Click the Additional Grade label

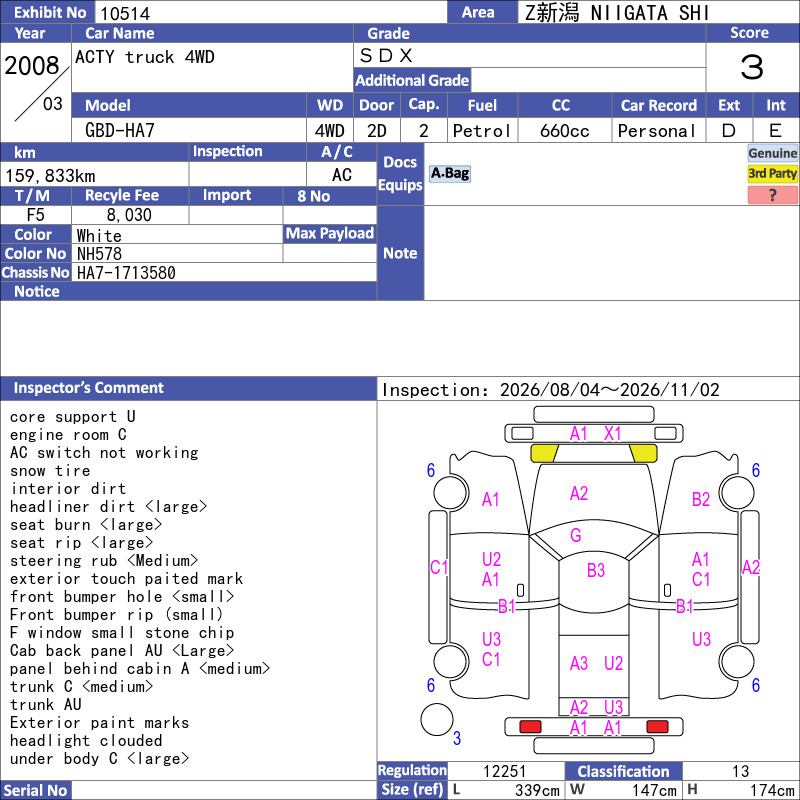412,80
